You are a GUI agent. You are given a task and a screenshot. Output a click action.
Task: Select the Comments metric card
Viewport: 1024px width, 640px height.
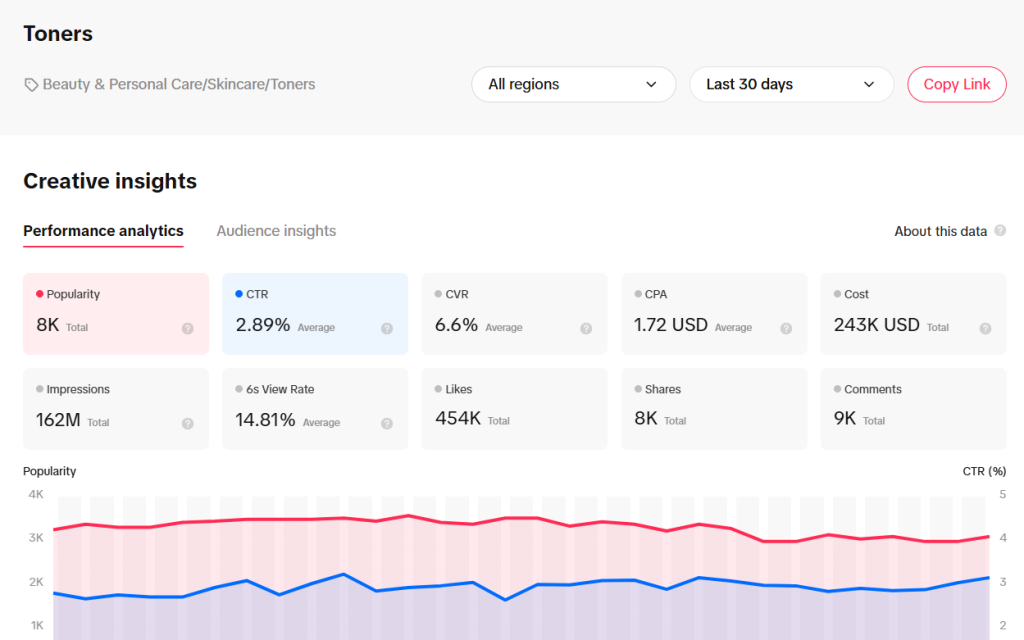(x=913, y=408)
